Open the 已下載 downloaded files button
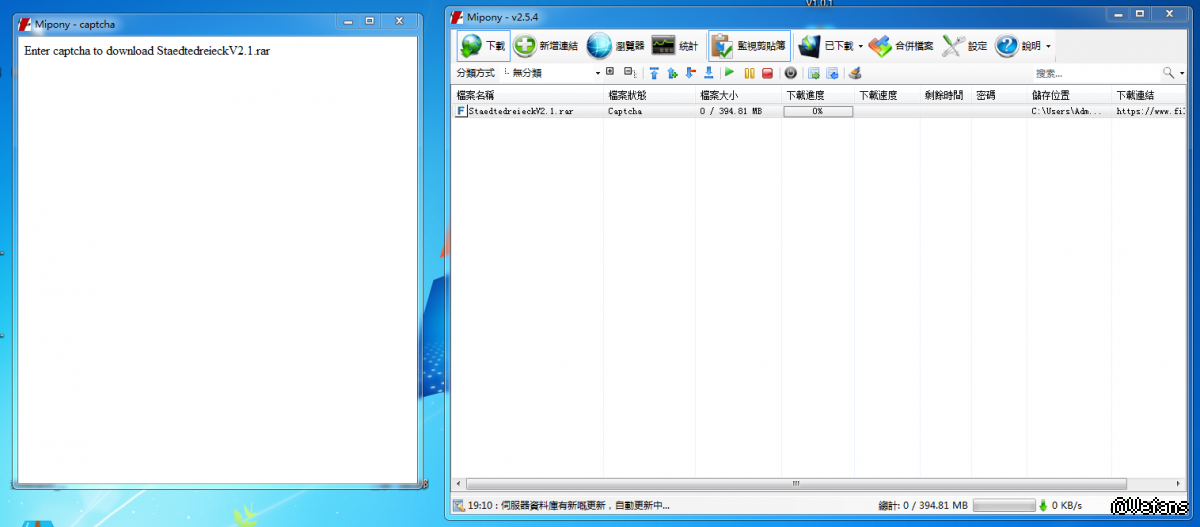 click(825, 46)
